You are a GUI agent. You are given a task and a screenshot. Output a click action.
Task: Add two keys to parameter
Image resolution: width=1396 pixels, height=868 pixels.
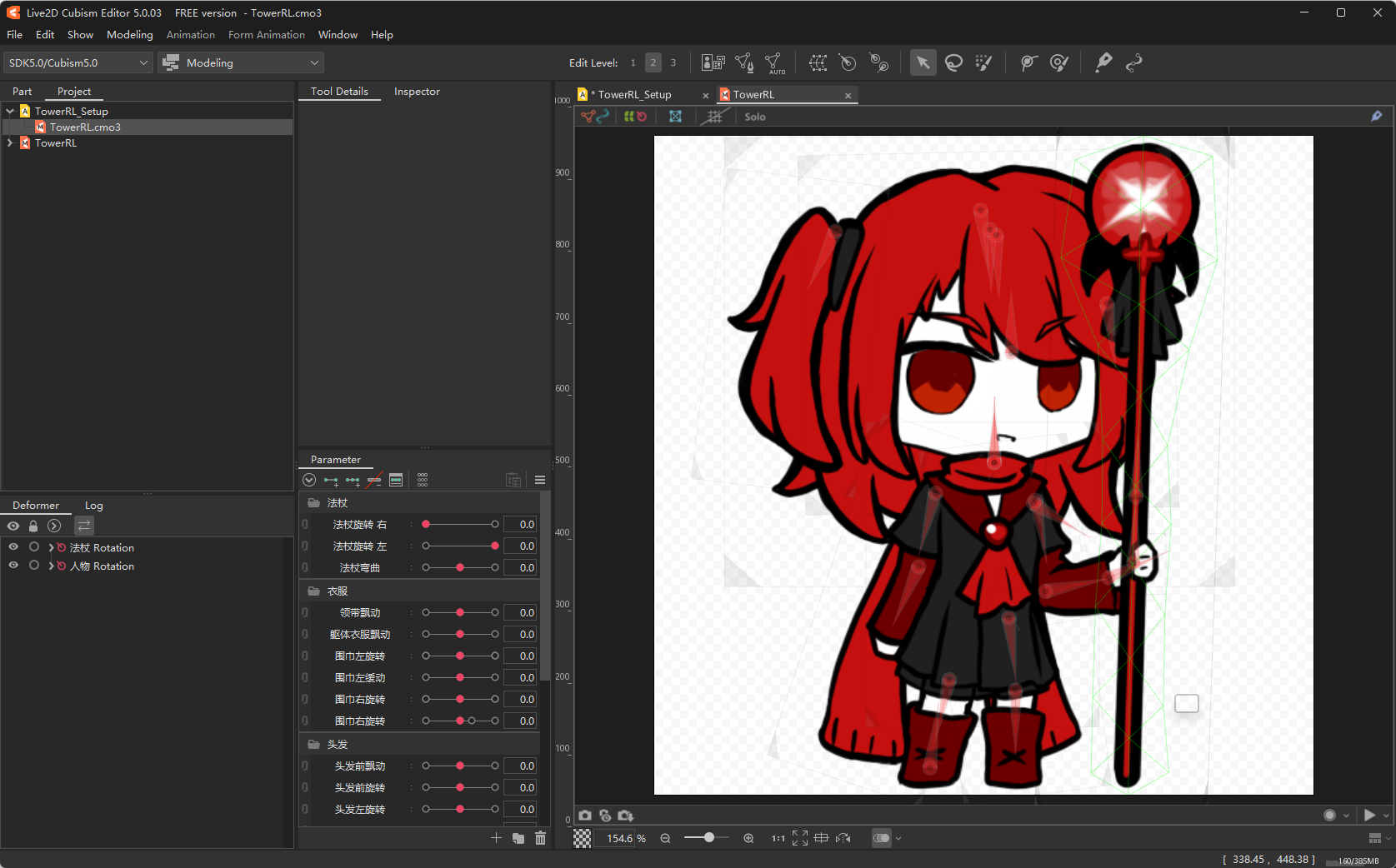(331, 480)
